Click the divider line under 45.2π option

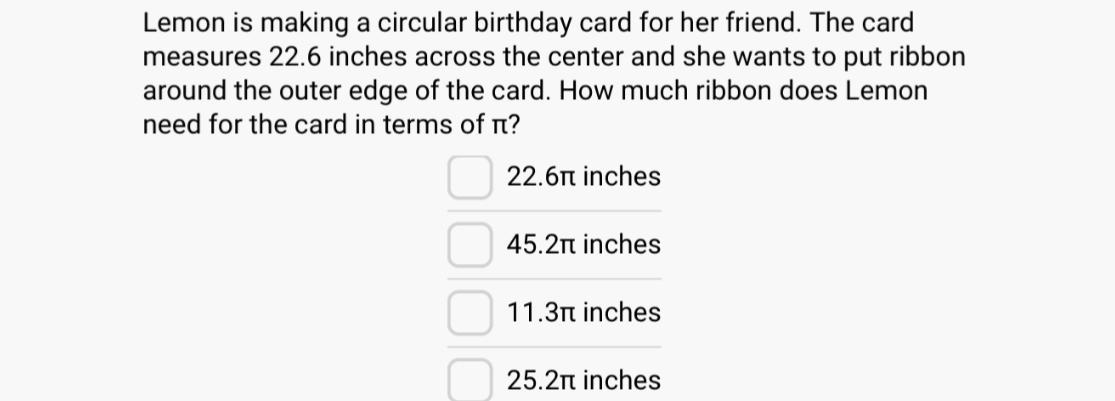tap(555, 279)
